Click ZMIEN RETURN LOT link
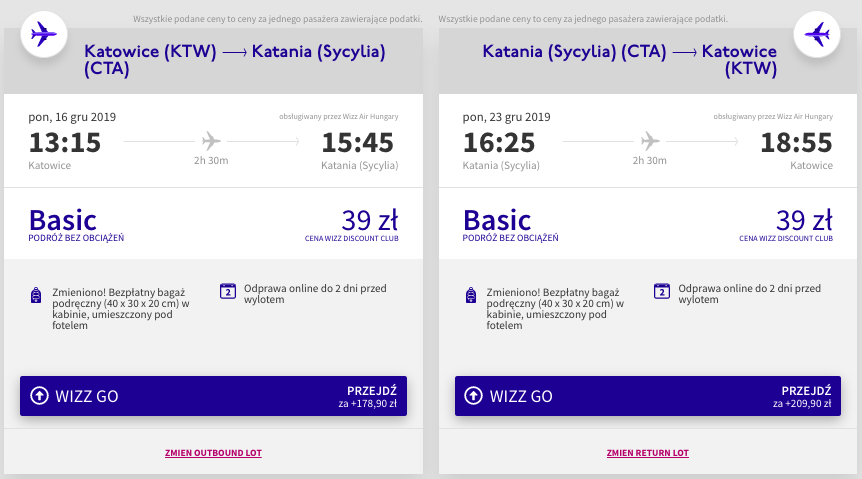 coord(648,453)
